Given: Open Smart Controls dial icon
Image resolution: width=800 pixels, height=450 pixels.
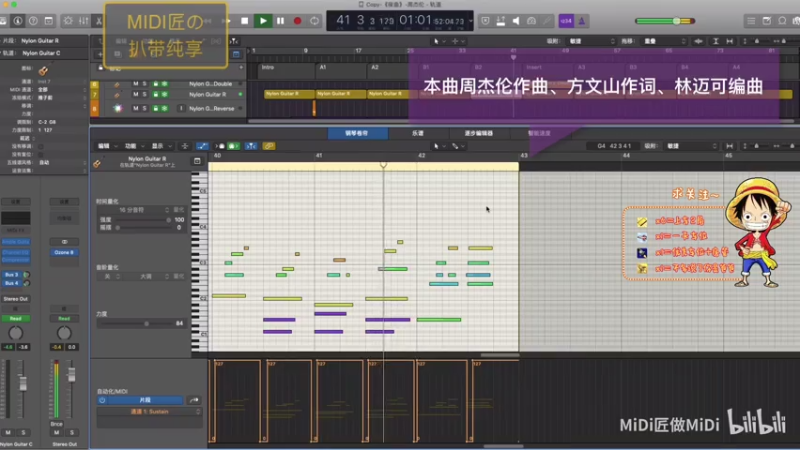Looking at the screenshot, I should [x=68, y=21].
